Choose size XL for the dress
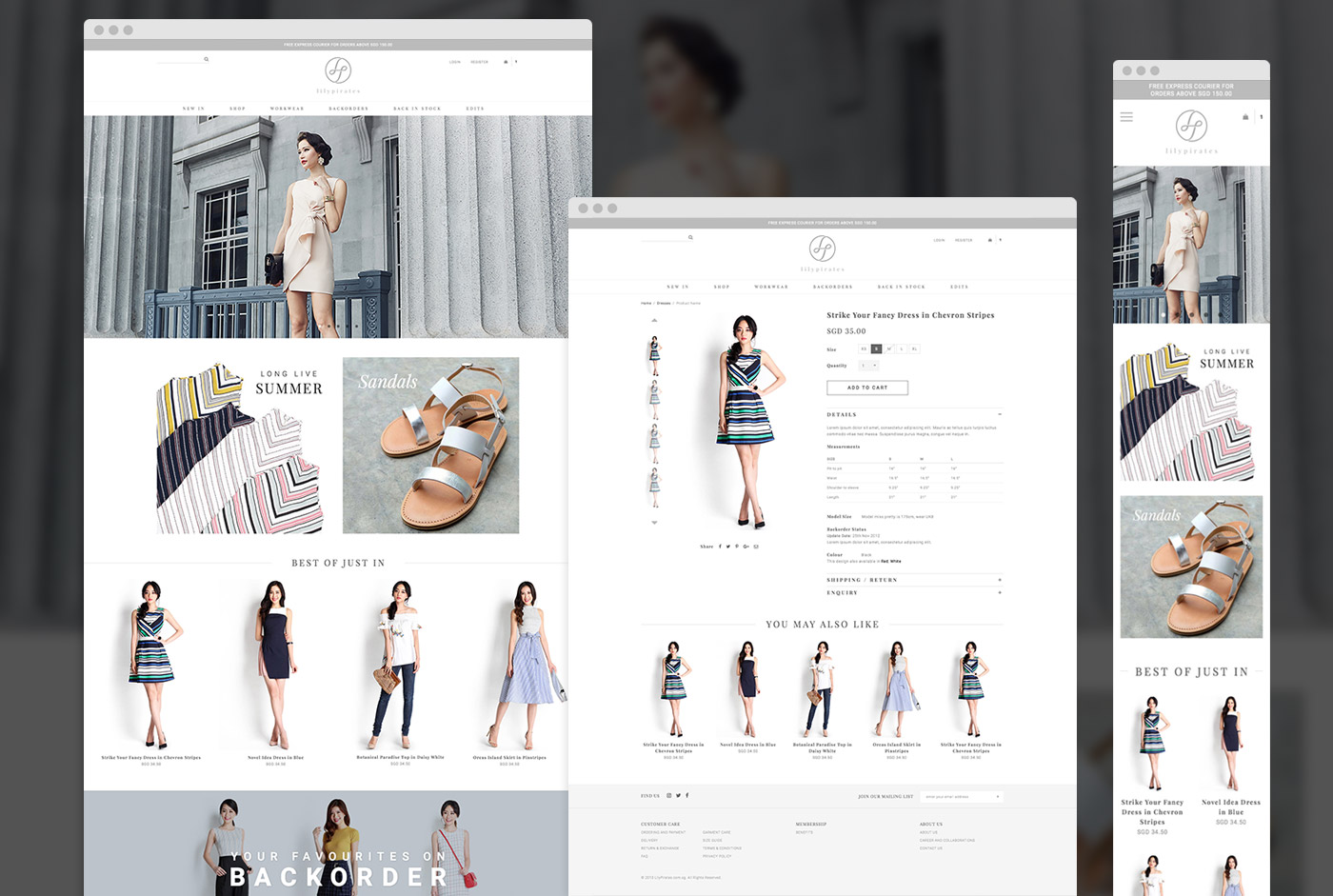 tap(914, 348)
